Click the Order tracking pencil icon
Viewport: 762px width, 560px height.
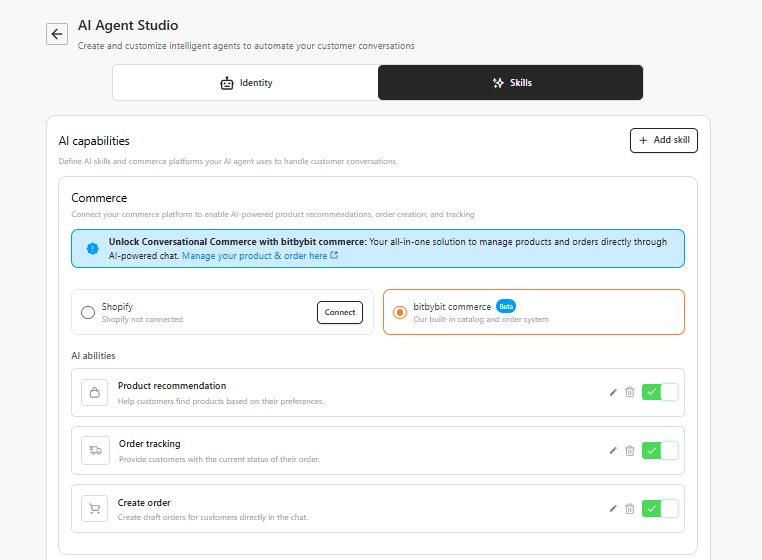[613, 450]
